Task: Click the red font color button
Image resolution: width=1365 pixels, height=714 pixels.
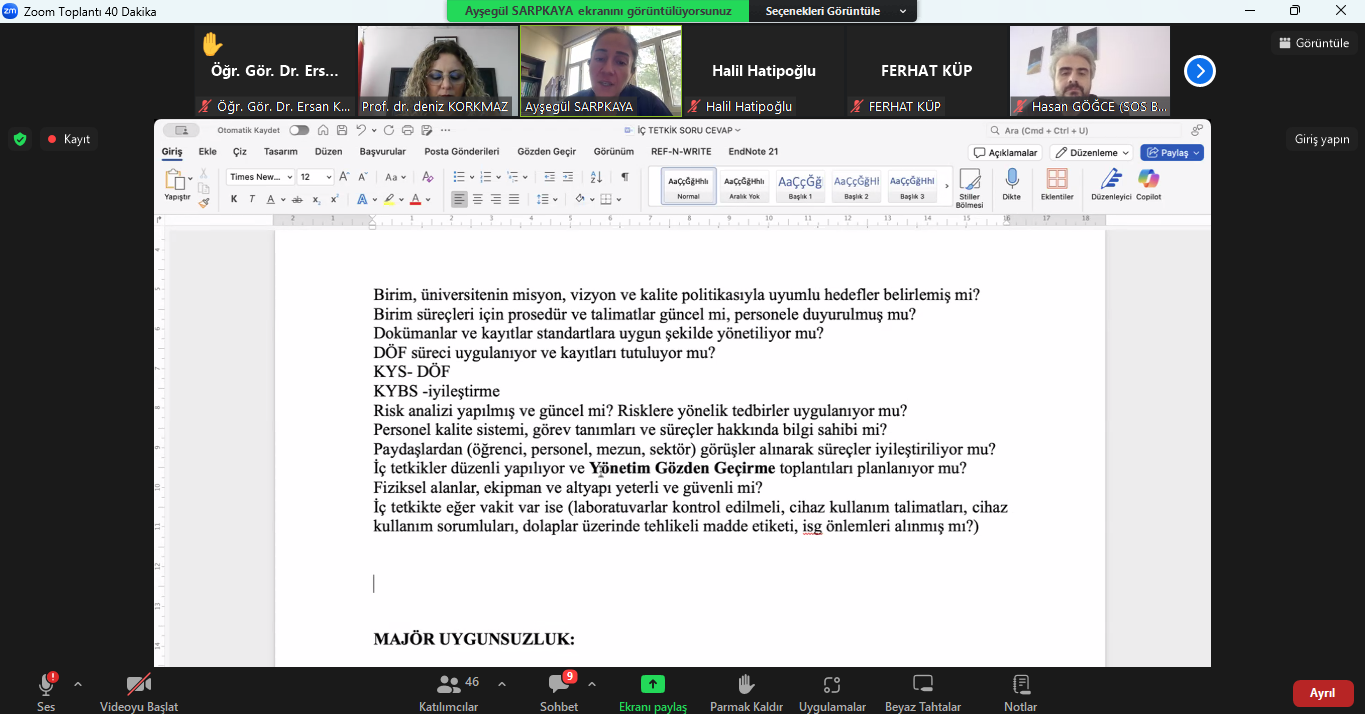Action: click(415, 199)
